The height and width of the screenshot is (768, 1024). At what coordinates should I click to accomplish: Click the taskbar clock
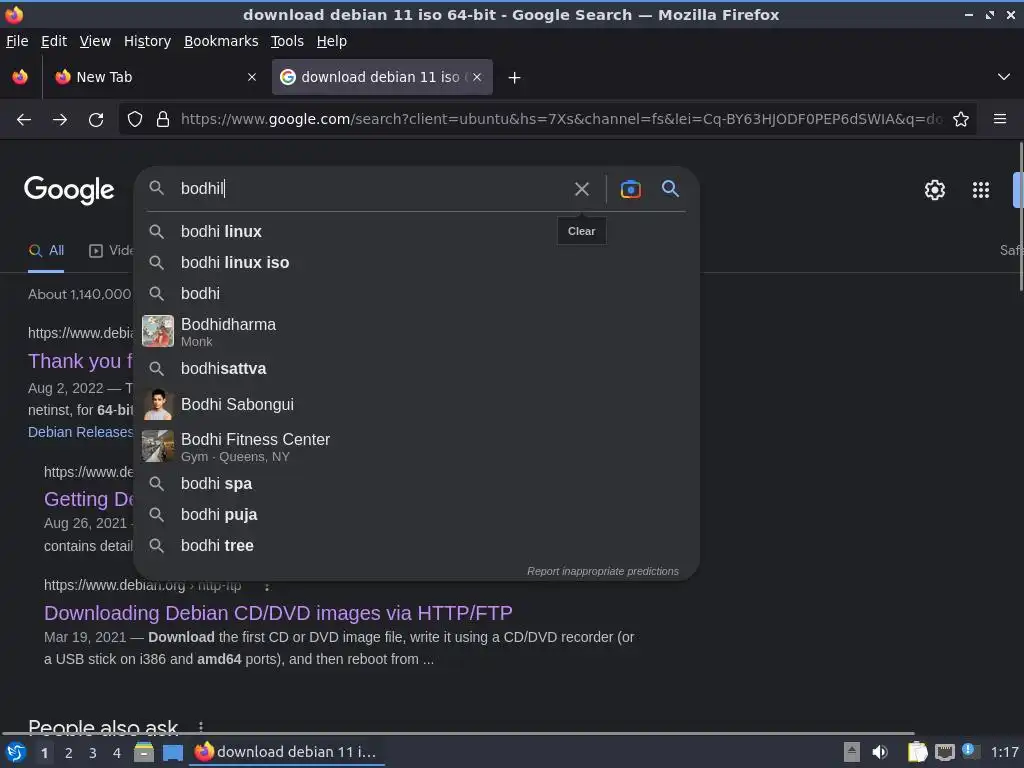(x=1004, y=752)
